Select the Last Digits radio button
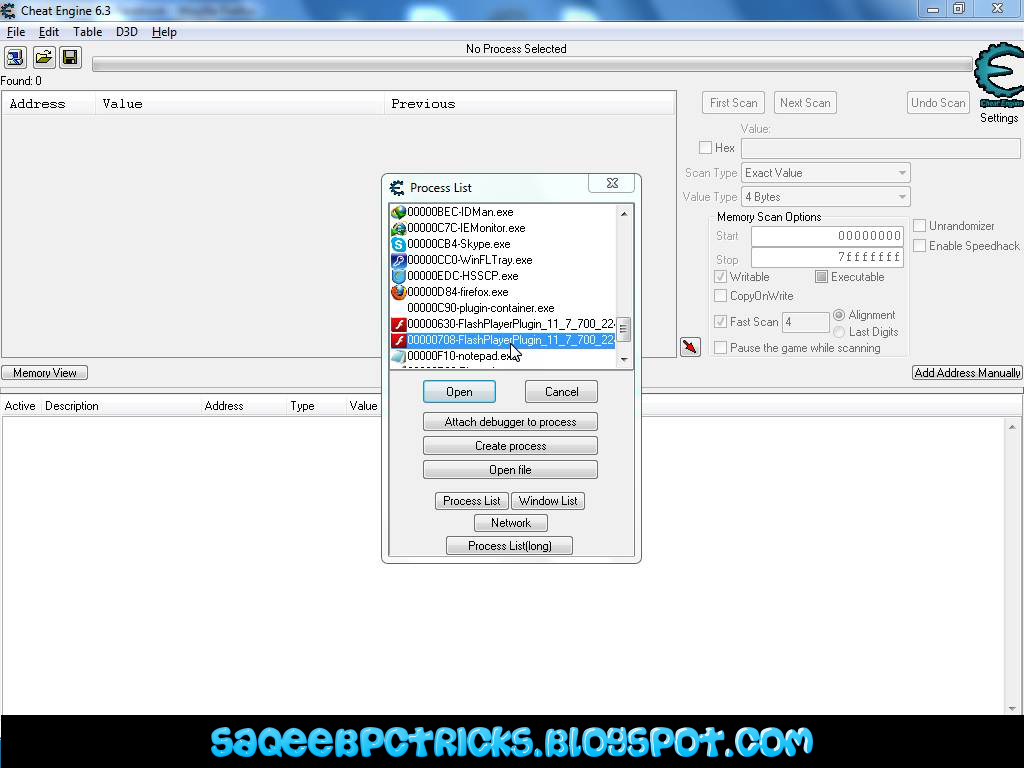This screenshot has width=1024, height=768. click(x=839, y=332)
